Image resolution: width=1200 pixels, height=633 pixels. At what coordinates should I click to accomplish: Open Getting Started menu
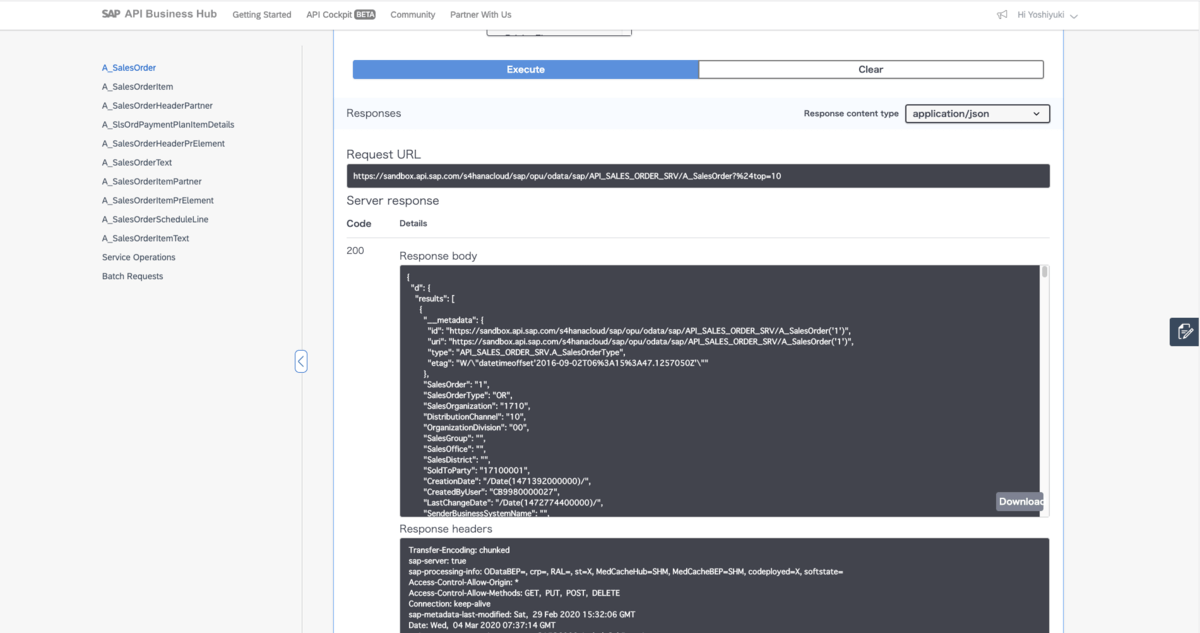(x=262, y=15)
